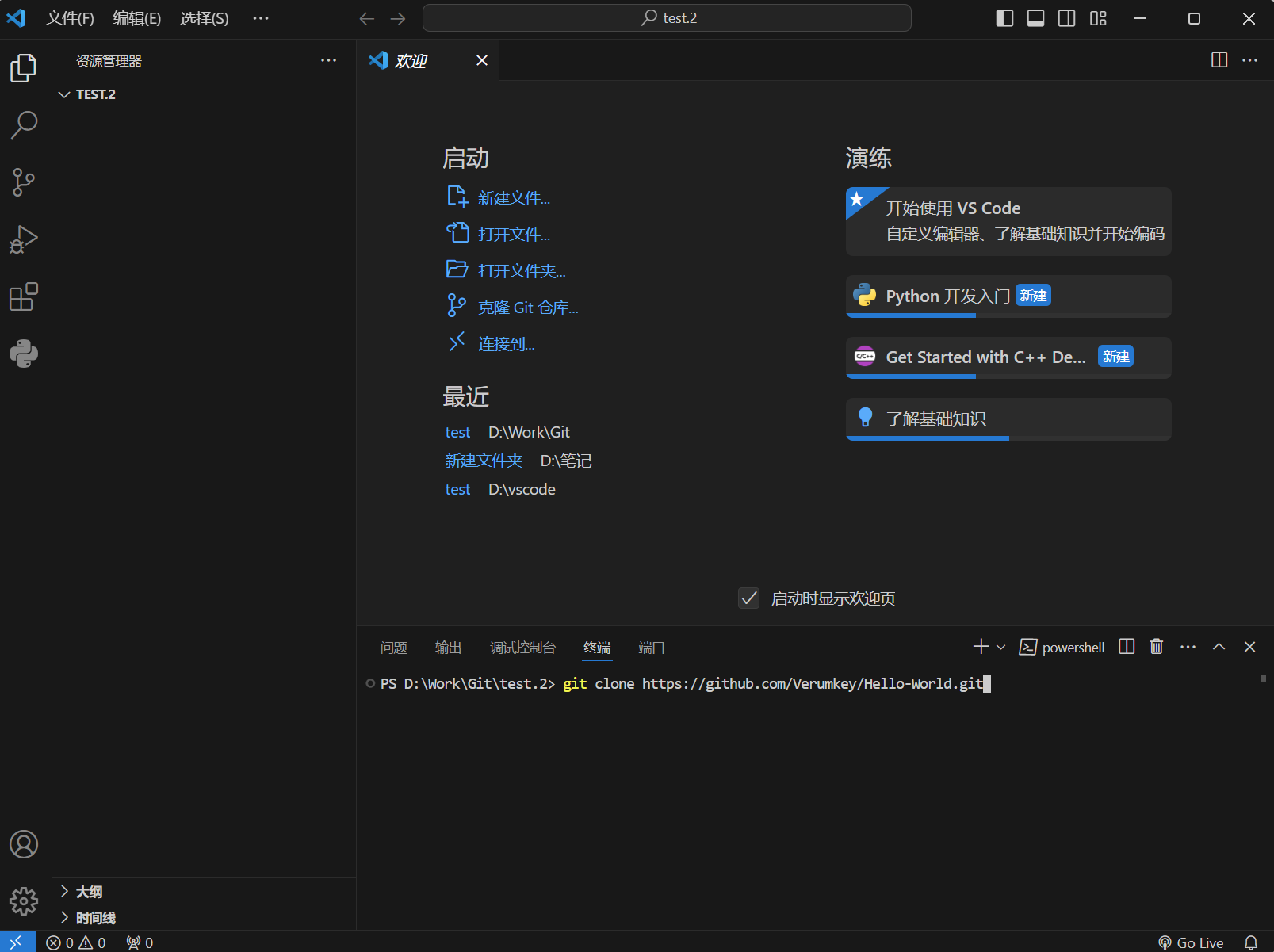This screenshot has width=1274, height=952.
Task: Open Explorer views and more actions ellipsis
Action: point(328,60)
